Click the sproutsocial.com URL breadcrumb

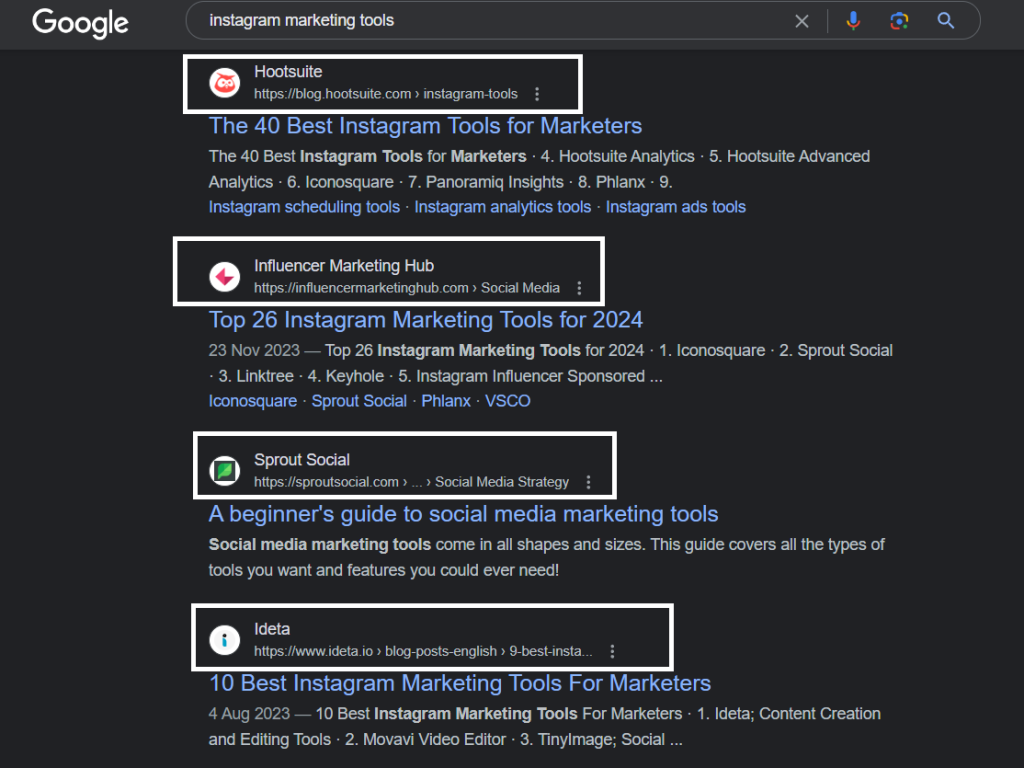point(411,482)
